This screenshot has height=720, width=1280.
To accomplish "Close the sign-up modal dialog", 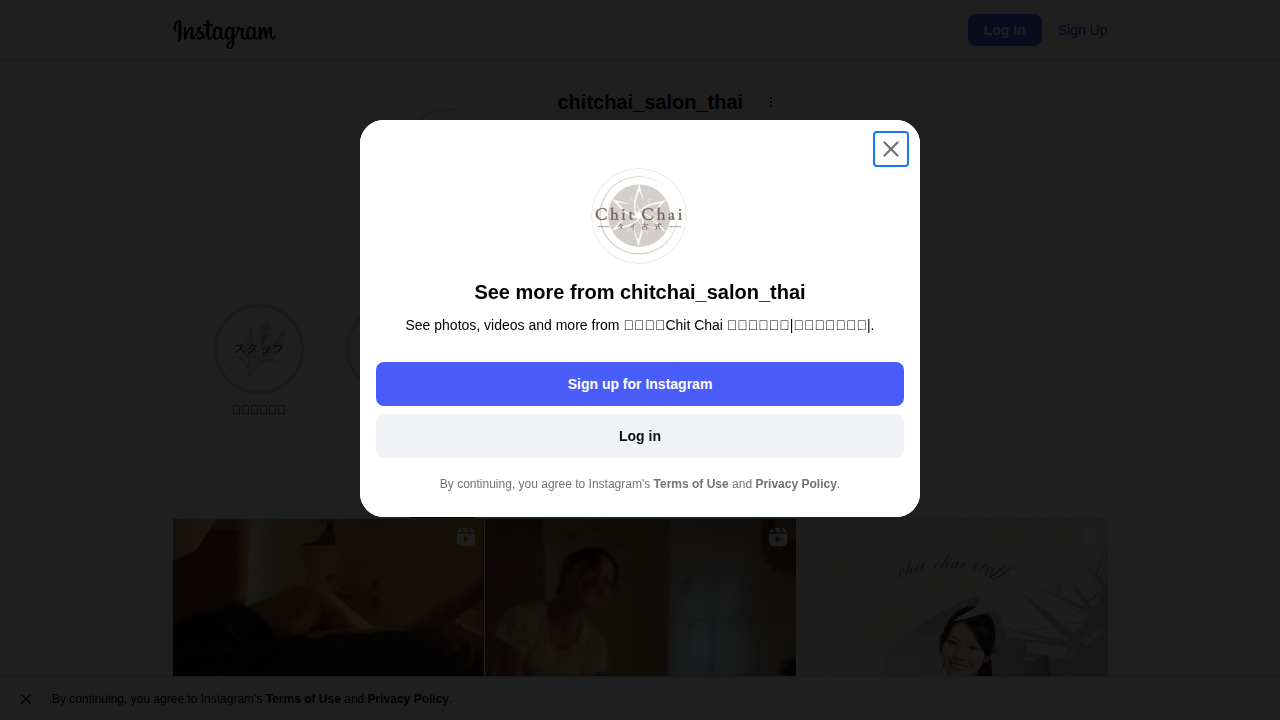I will pyautogui.click(x=890, y=149).
